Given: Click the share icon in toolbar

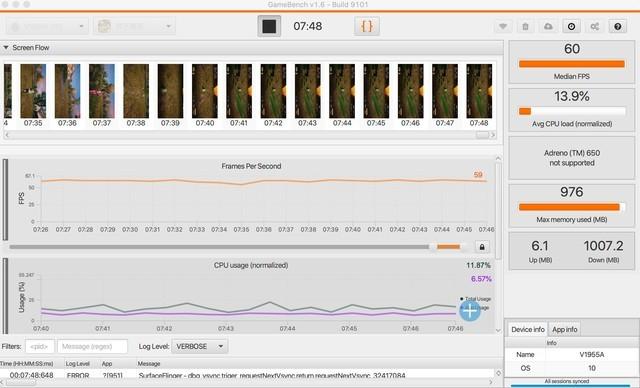Looking at the screenshot, I should pyautogui.click(x=595, y=27).
